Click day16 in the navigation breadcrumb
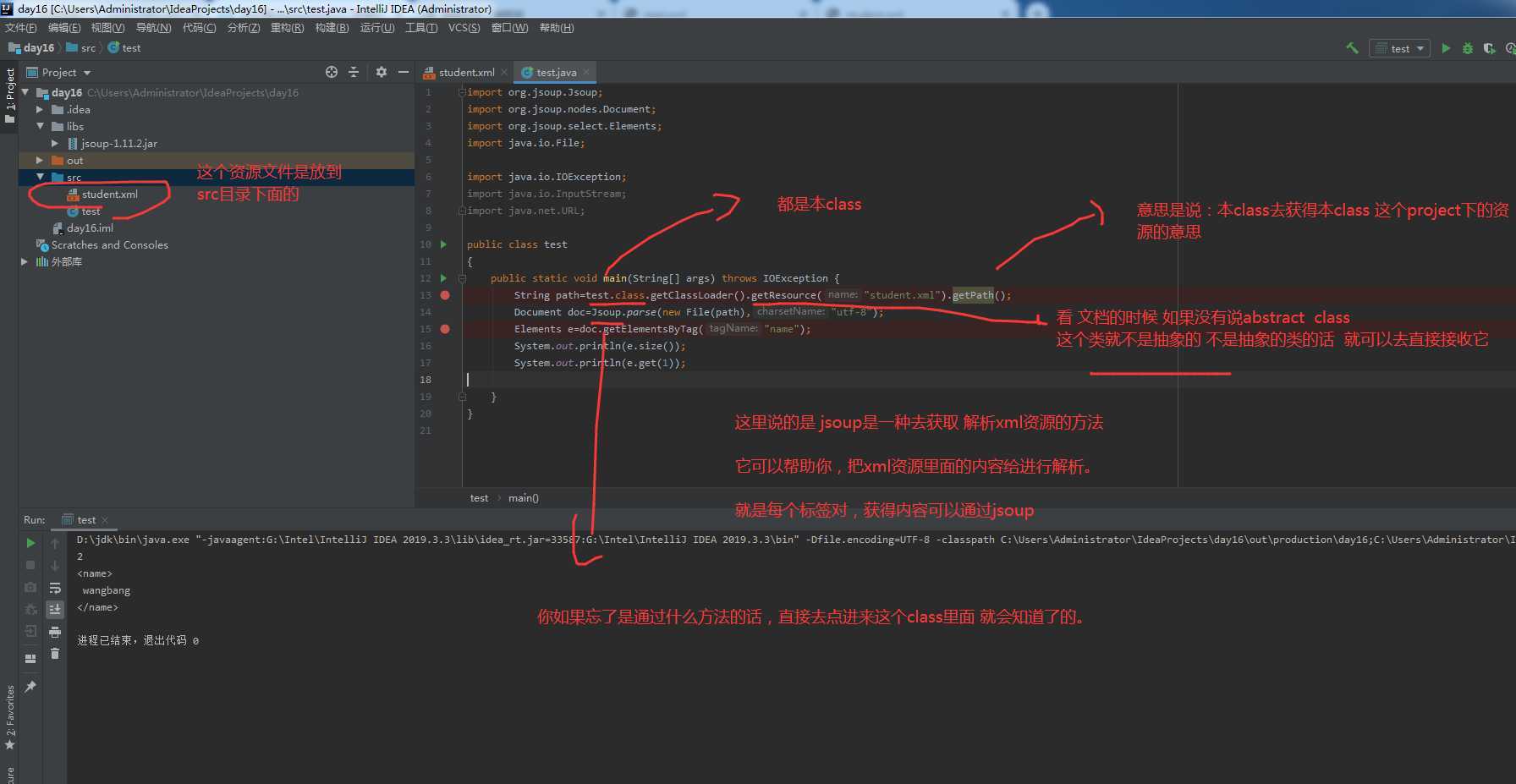Image resolution: width=1516 pixels, height=784 pixels. pos(31,48)
